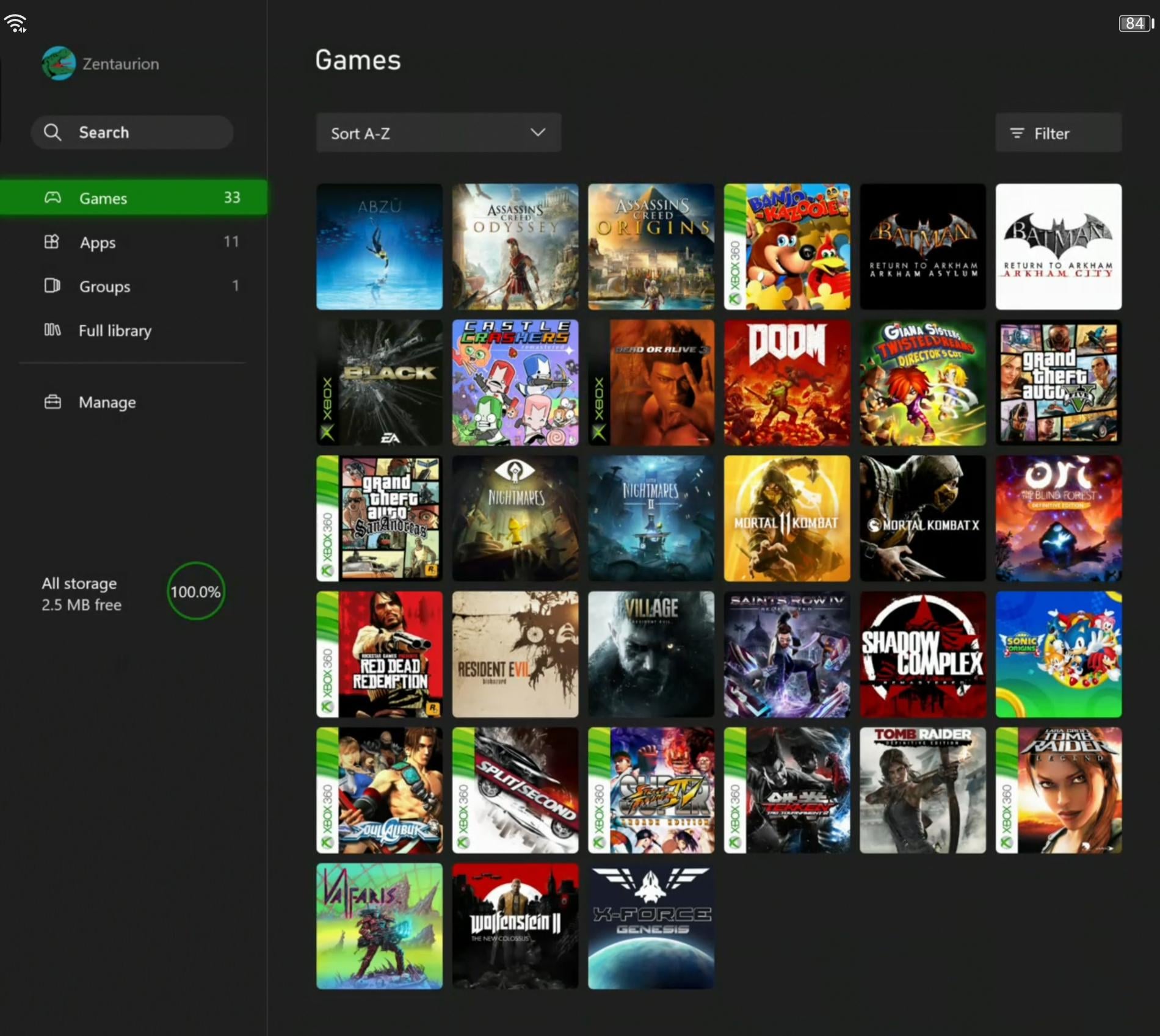1160x1036 pixels.
Task: Click the Groups icon in sidebar
Action: (52, 286)
